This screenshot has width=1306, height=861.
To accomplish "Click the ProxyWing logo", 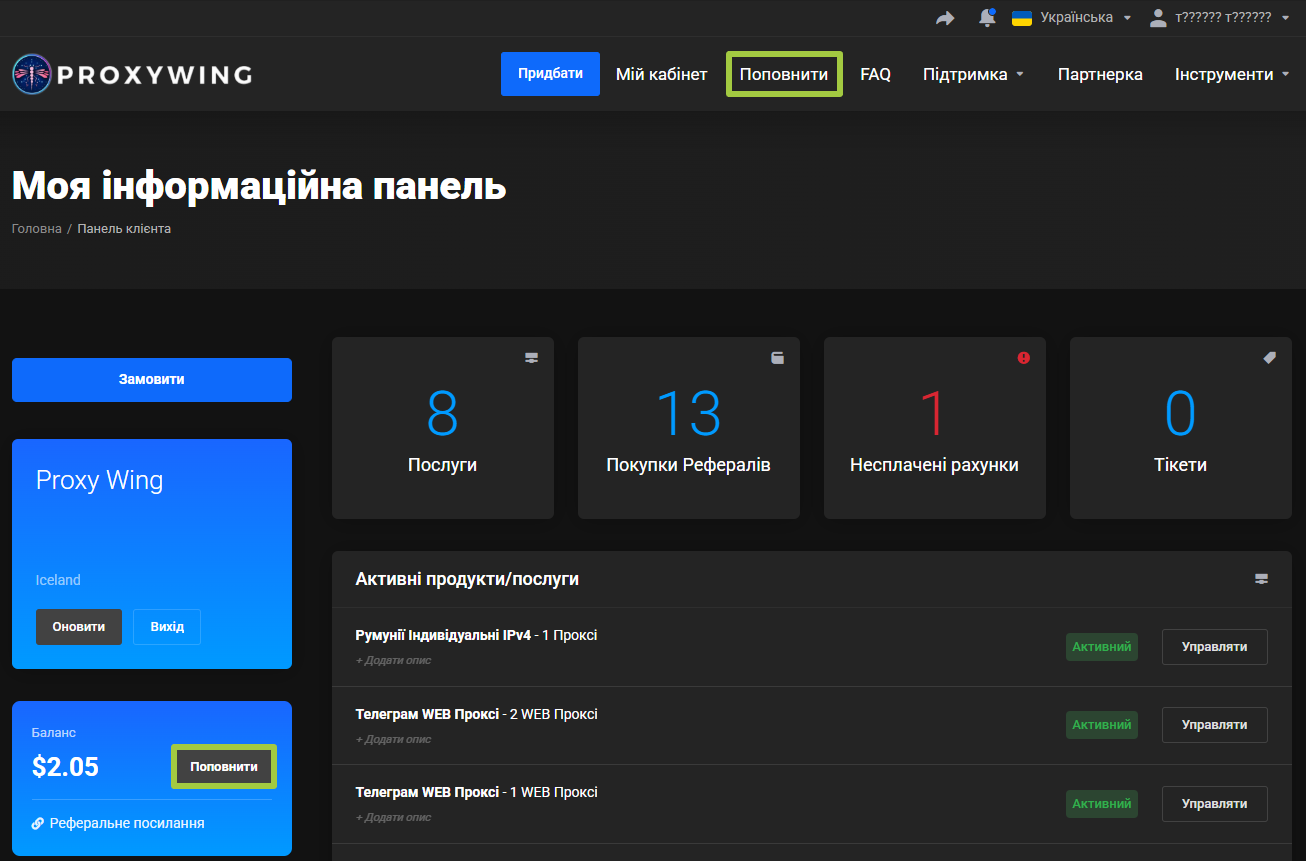I will [132, 74].
